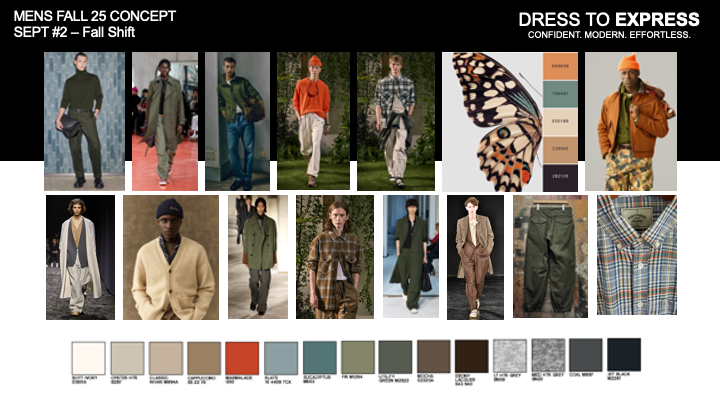Image resolution: width=720 pixels, height=405 pixels.
Task: Click photo of man in rust jacket and orange beanie
Action: tap(631, 121)
